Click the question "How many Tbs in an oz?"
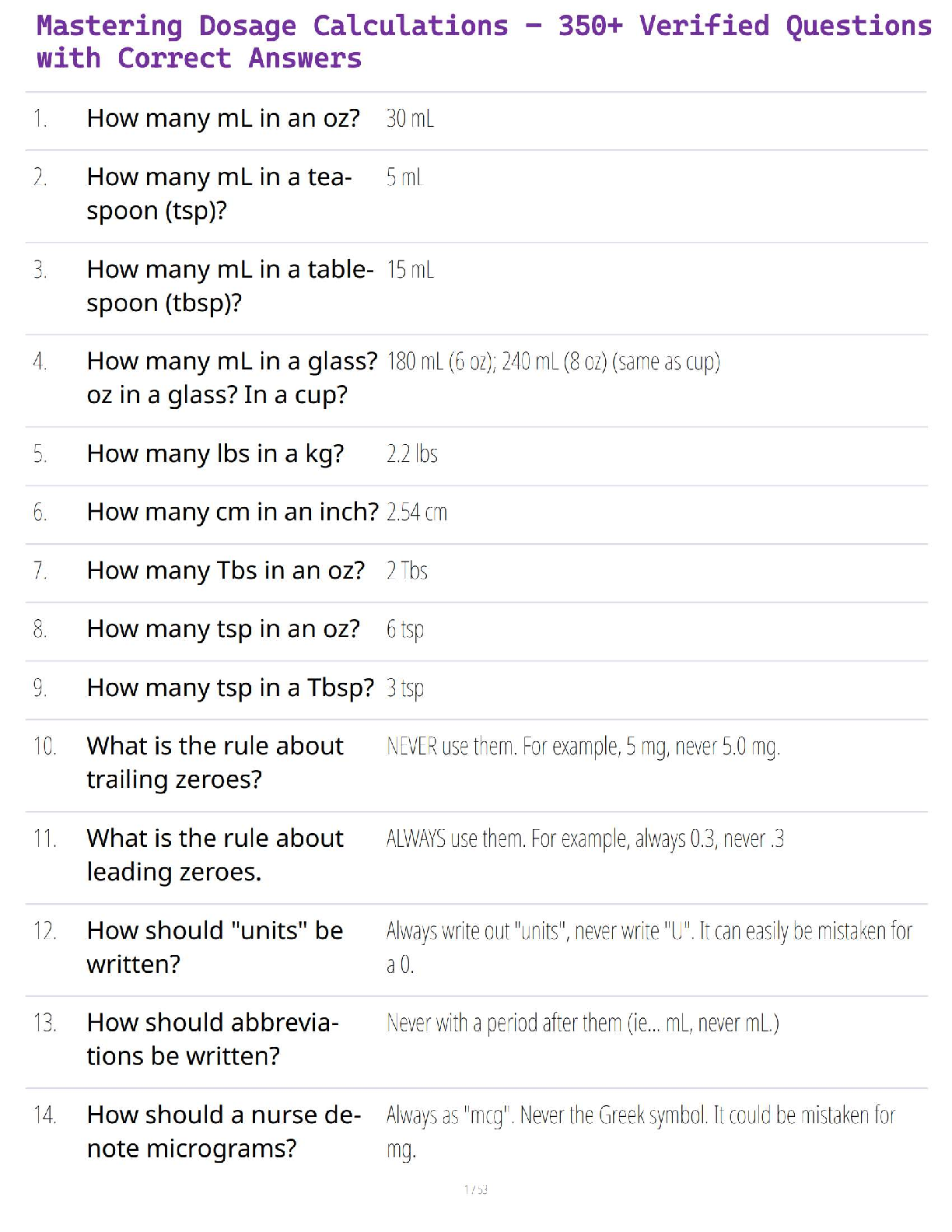952x1232 pixels. 226,571
